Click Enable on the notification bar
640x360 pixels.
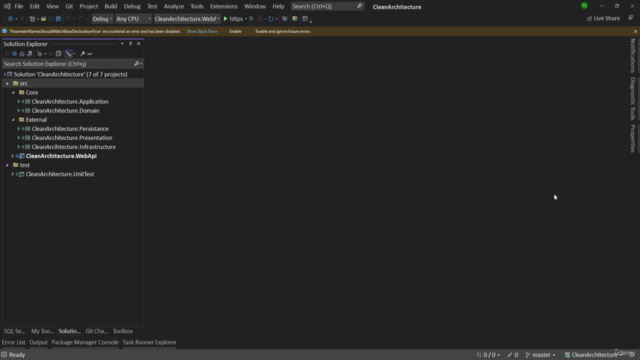pyautogui.click(x=235, y=31)
